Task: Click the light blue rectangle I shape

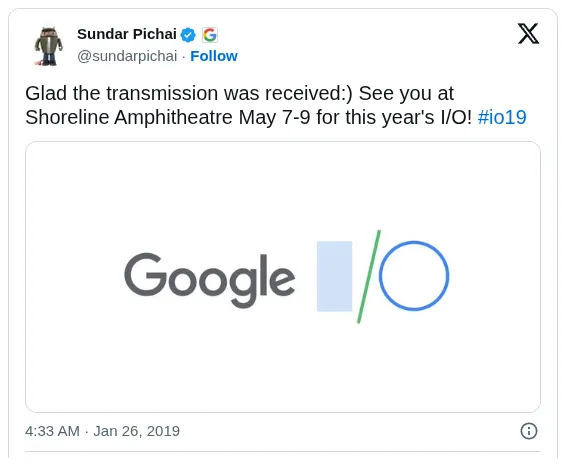Action: [334, 276]
